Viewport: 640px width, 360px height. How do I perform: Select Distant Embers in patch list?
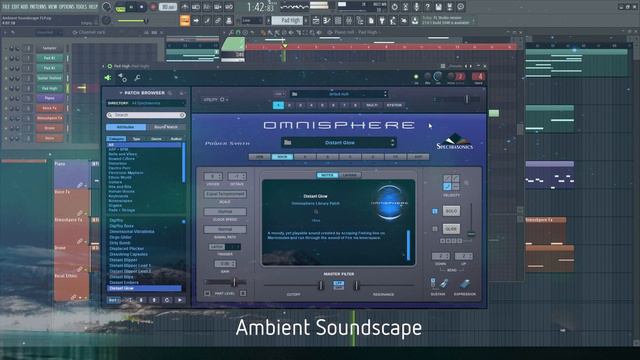[x=124, y=282]
